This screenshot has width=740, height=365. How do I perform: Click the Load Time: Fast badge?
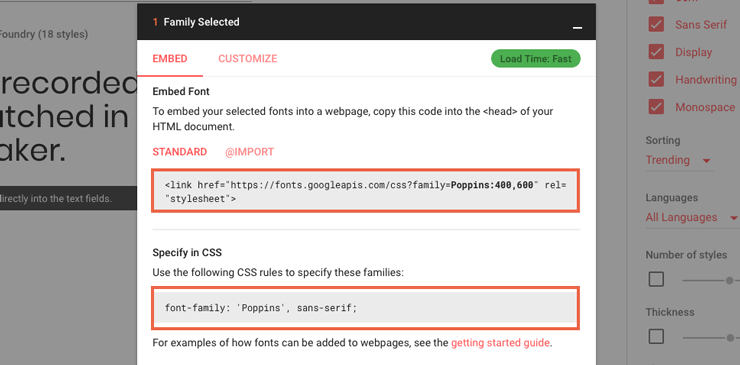click(x=536, y=59)
